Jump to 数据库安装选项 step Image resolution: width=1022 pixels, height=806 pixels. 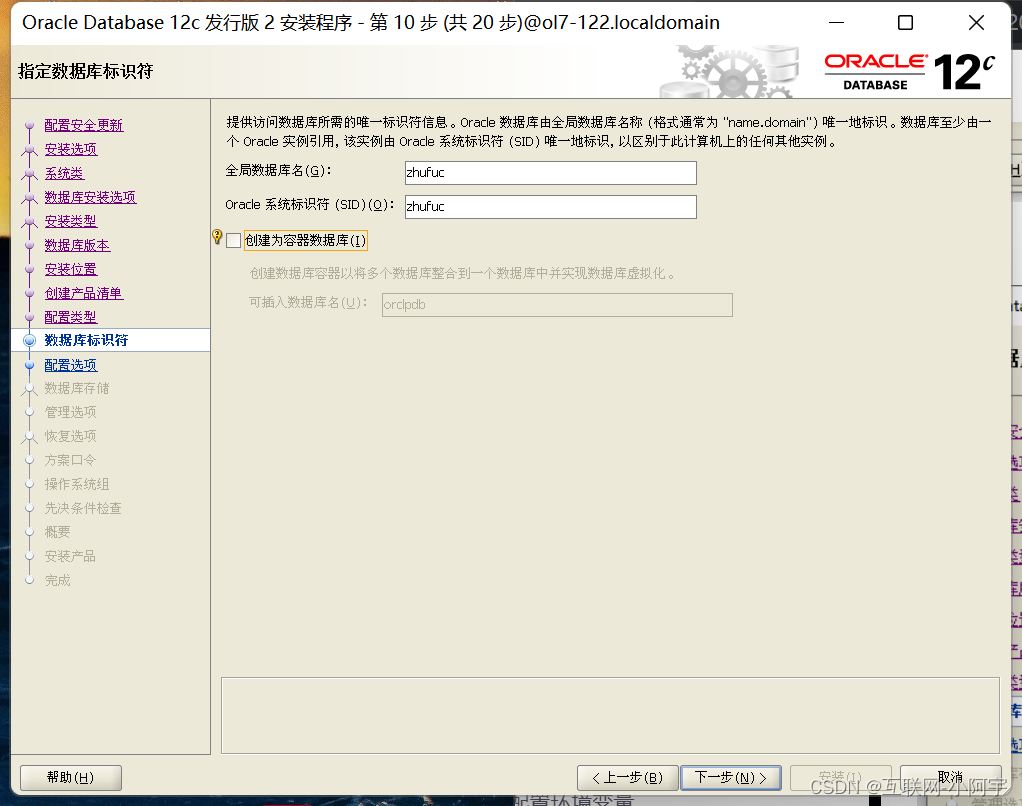point(90,197)
